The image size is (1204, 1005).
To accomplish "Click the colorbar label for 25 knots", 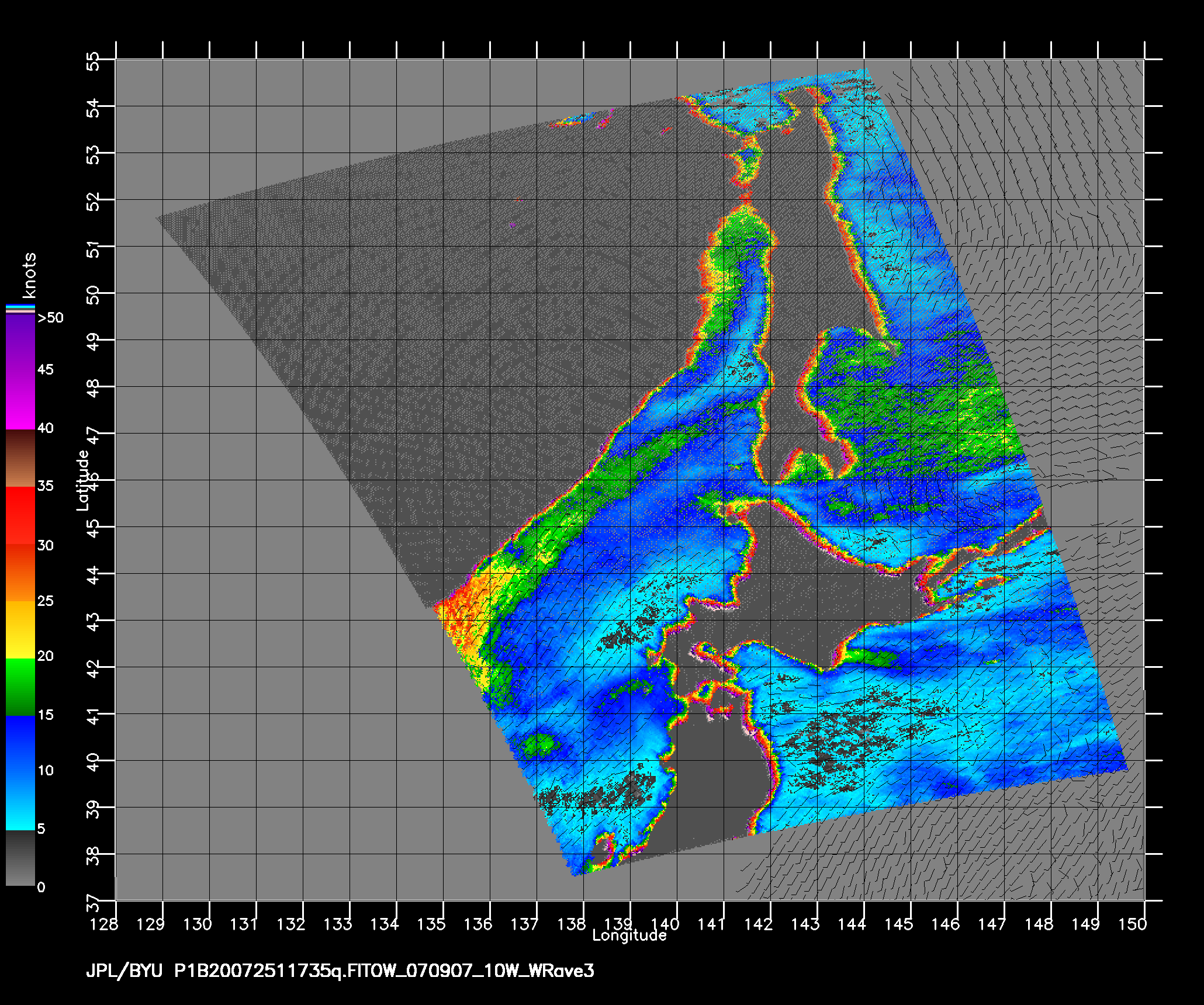I will [46, 601].
